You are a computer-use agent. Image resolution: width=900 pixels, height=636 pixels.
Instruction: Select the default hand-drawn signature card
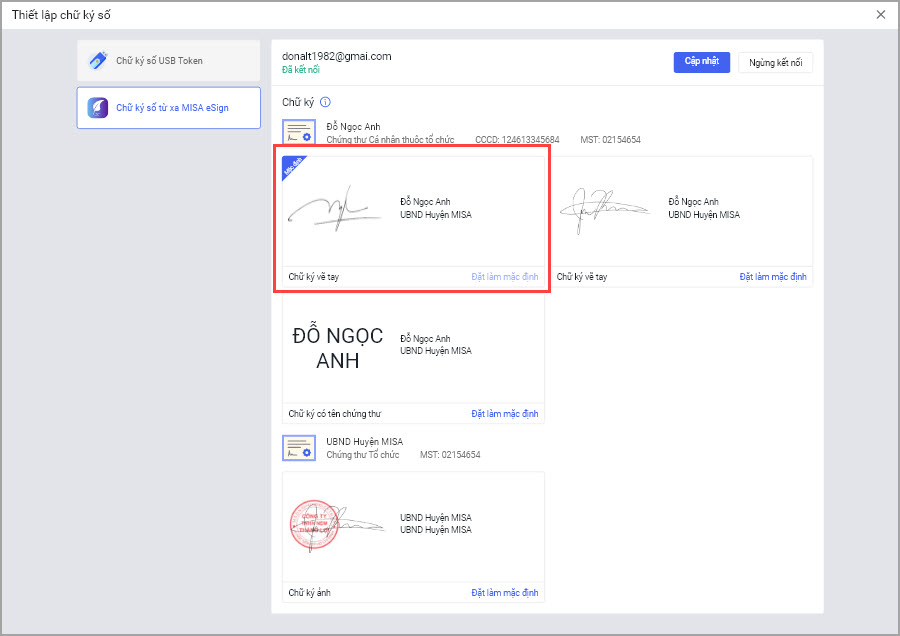[413, 222]
